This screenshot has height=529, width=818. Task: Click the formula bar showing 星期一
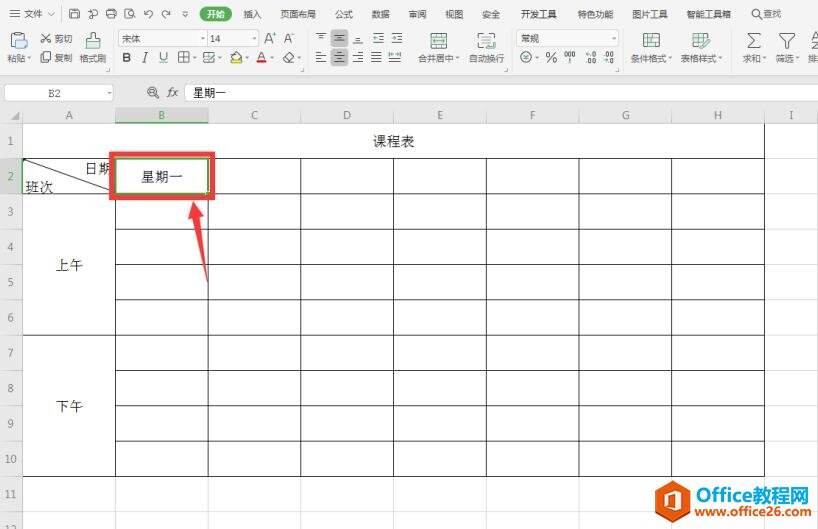501,93
